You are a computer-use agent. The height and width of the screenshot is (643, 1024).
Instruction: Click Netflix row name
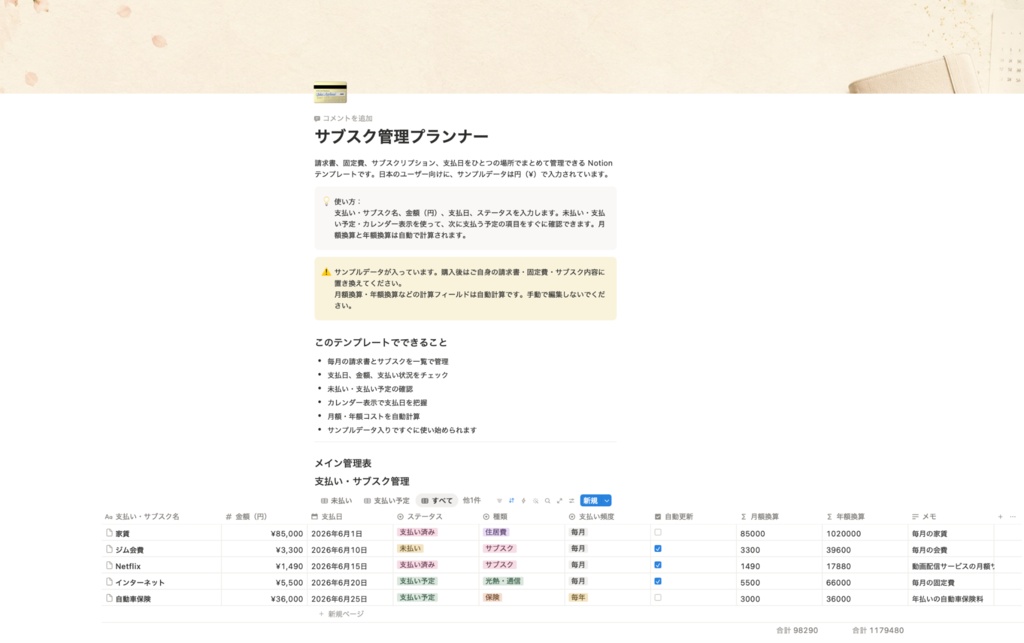[x=128, y=566]
